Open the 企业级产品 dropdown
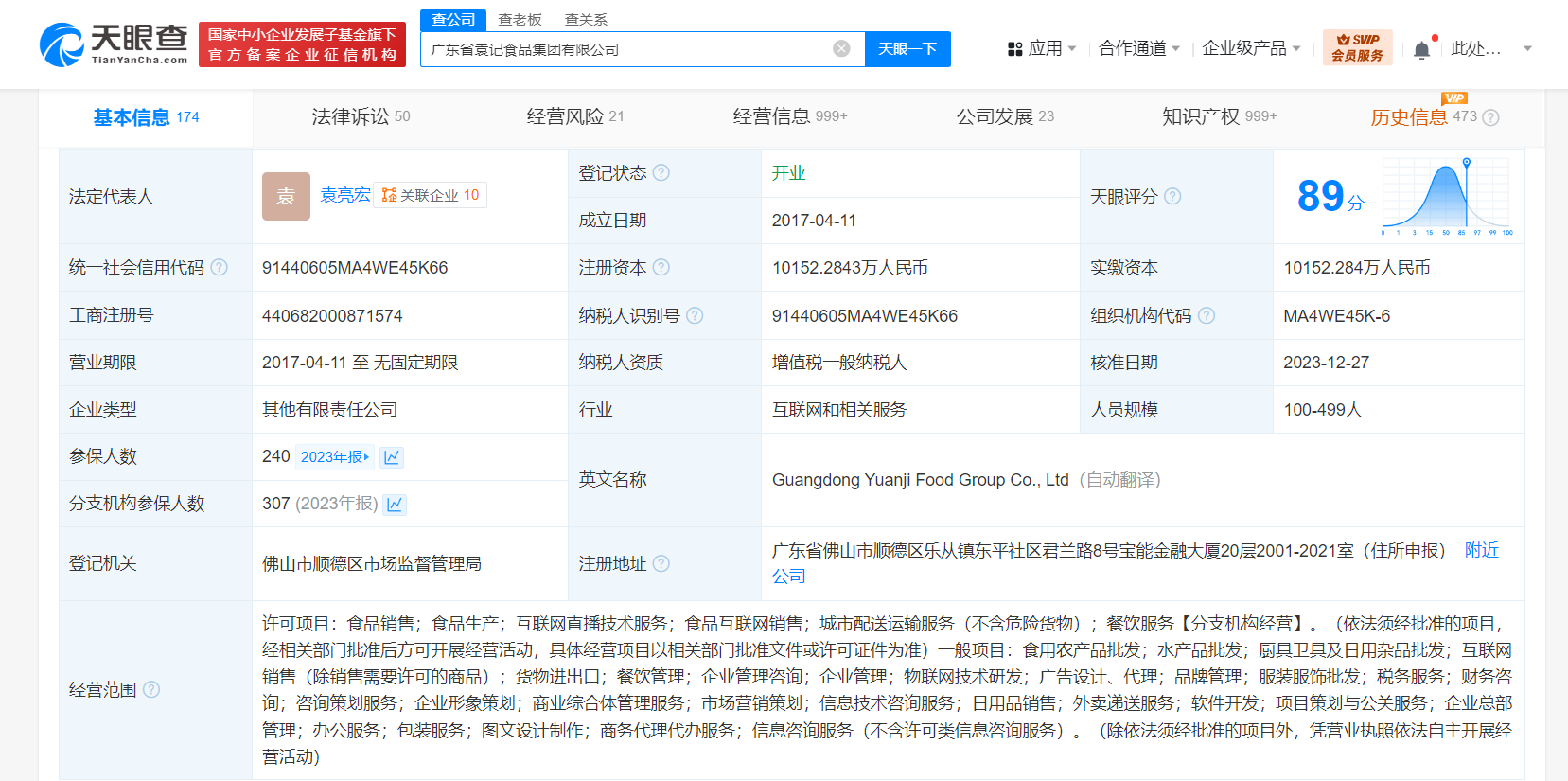This screenshot has width=1568, height=781. 1250,48
